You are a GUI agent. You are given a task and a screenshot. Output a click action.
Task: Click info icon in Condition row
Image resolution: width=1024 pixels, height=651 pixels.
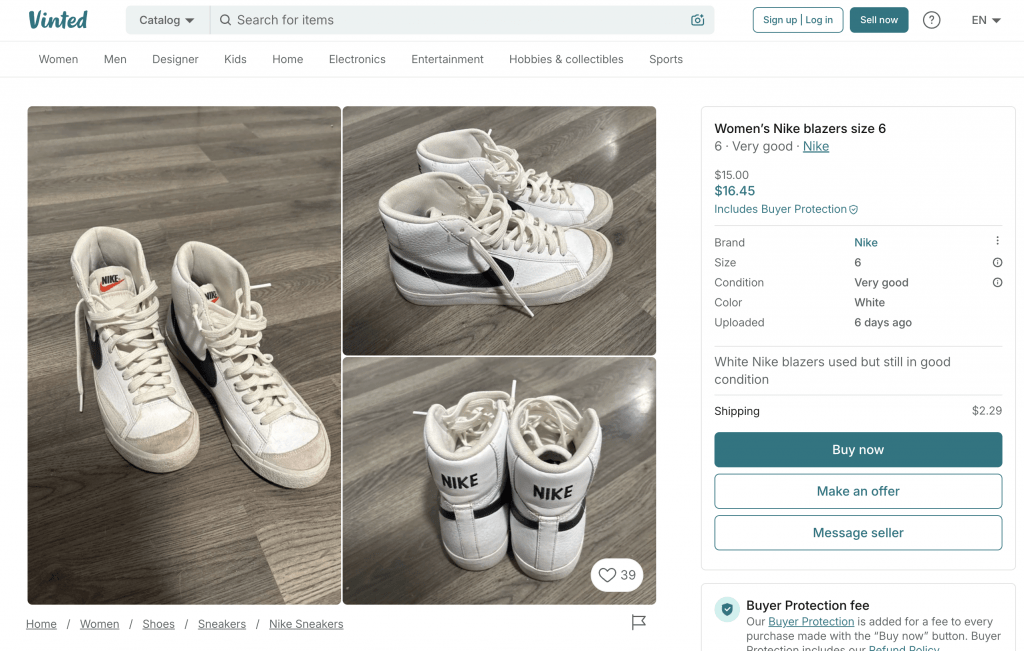997,283
